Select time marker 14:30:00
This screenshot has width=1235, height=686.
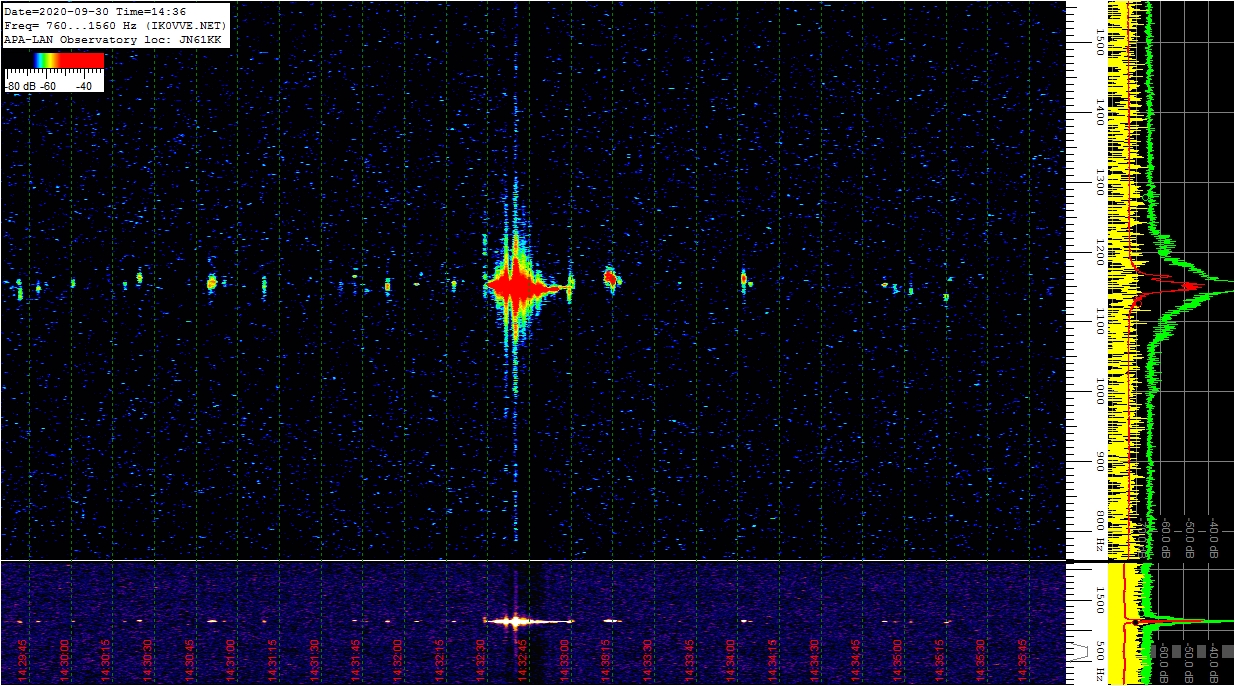(x=65, y=662)
